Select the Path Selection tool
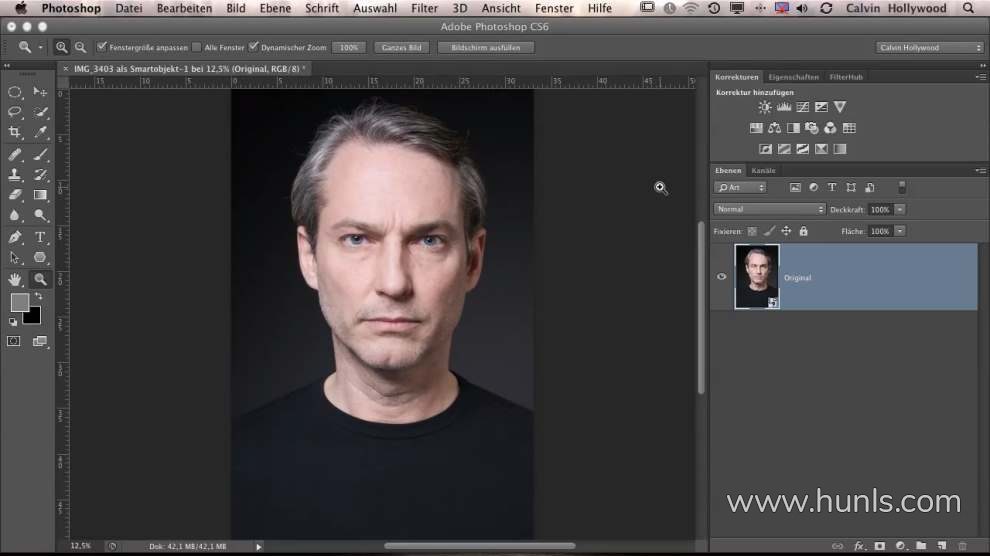990x556 pixels. click(x=15, y=257)
